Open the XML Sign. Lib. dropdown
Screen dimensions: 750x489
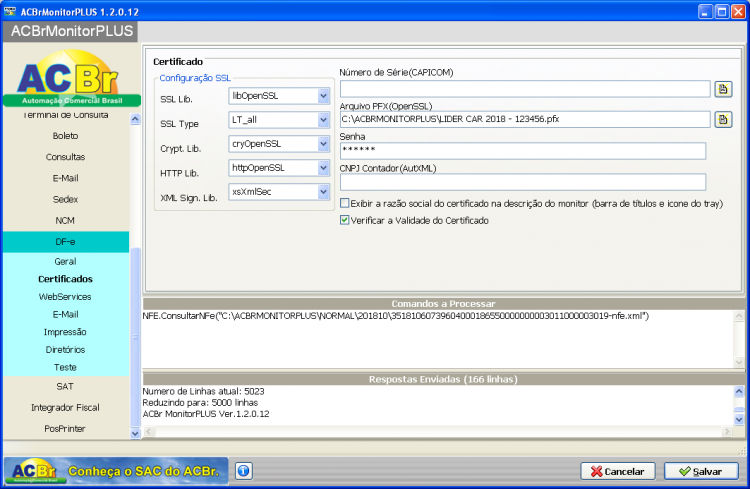[323, 191]
